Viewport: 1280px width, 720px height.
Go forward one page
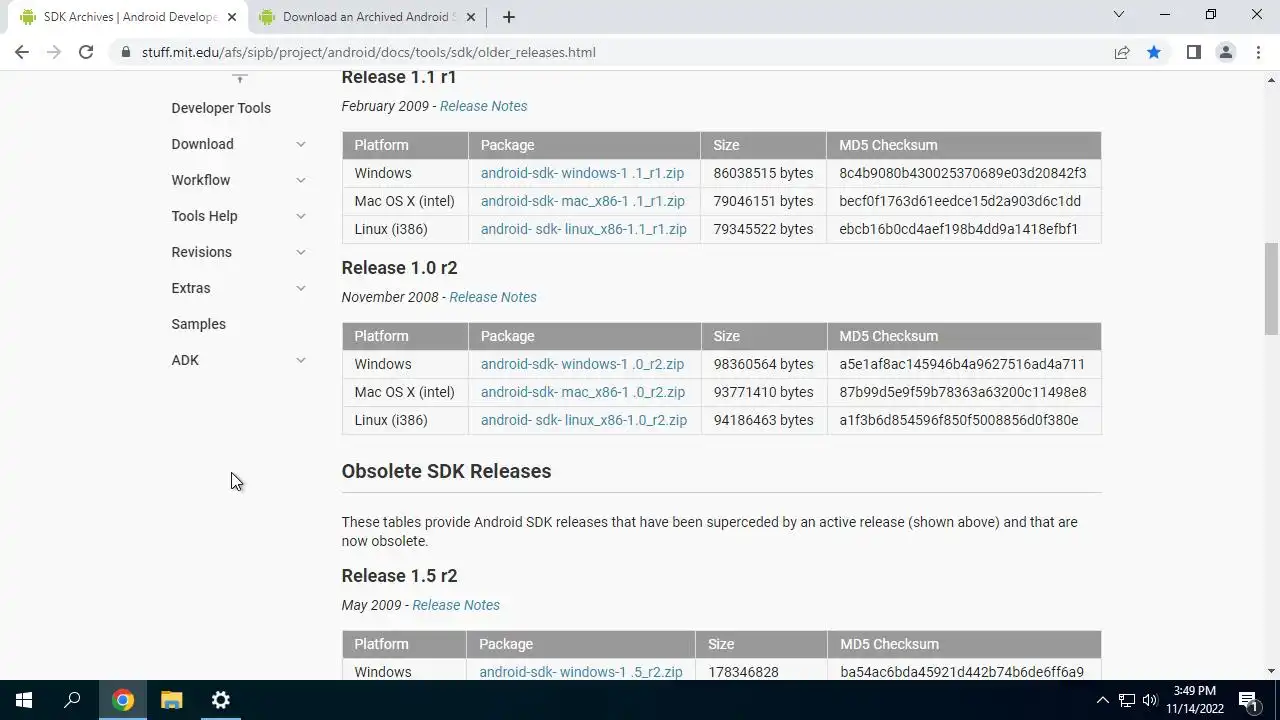tap(54, 52)
